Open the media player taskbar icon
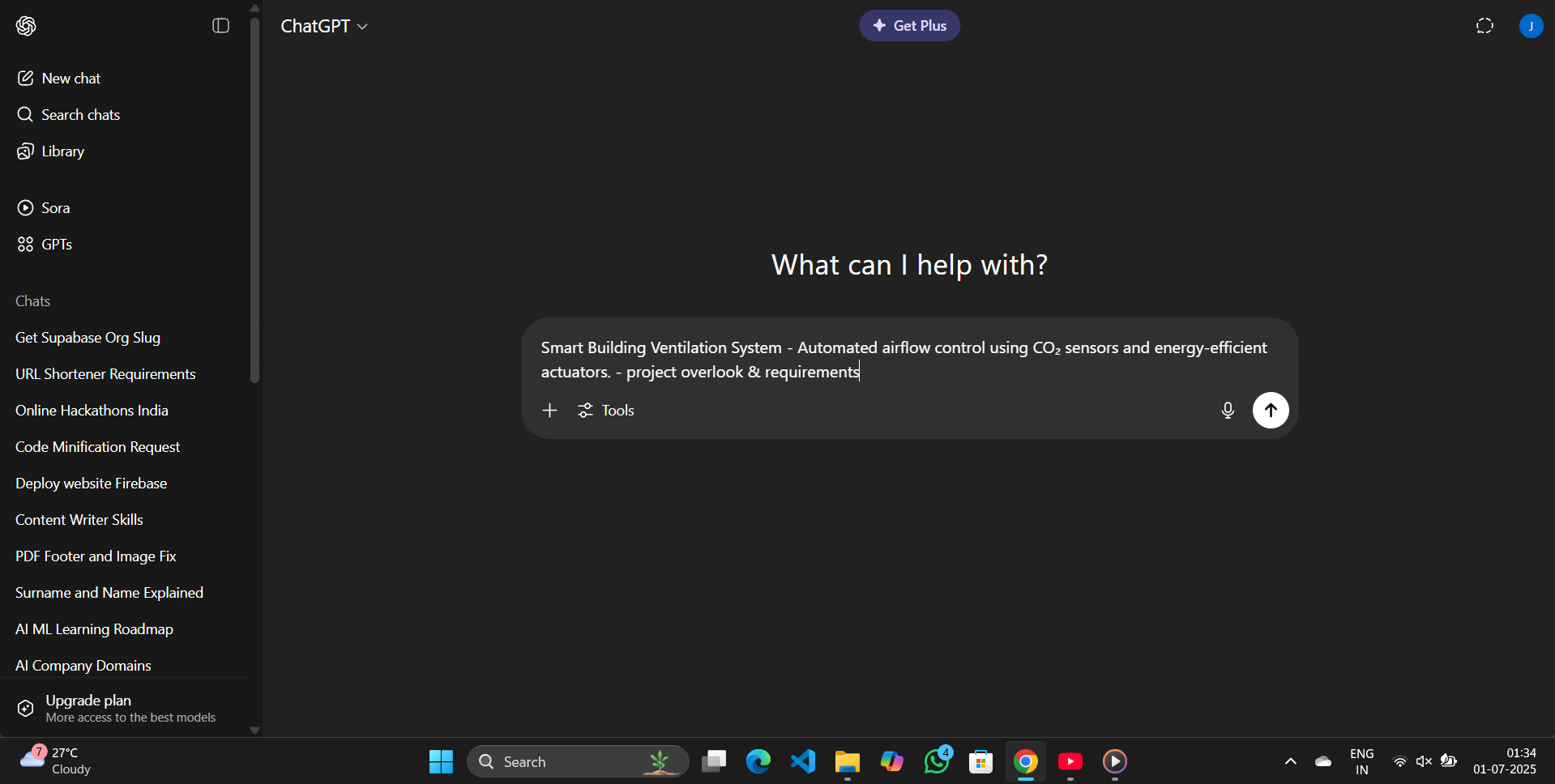This screenshot has height=784, width=1555. pyautogui.click(x=1115, y=761)
